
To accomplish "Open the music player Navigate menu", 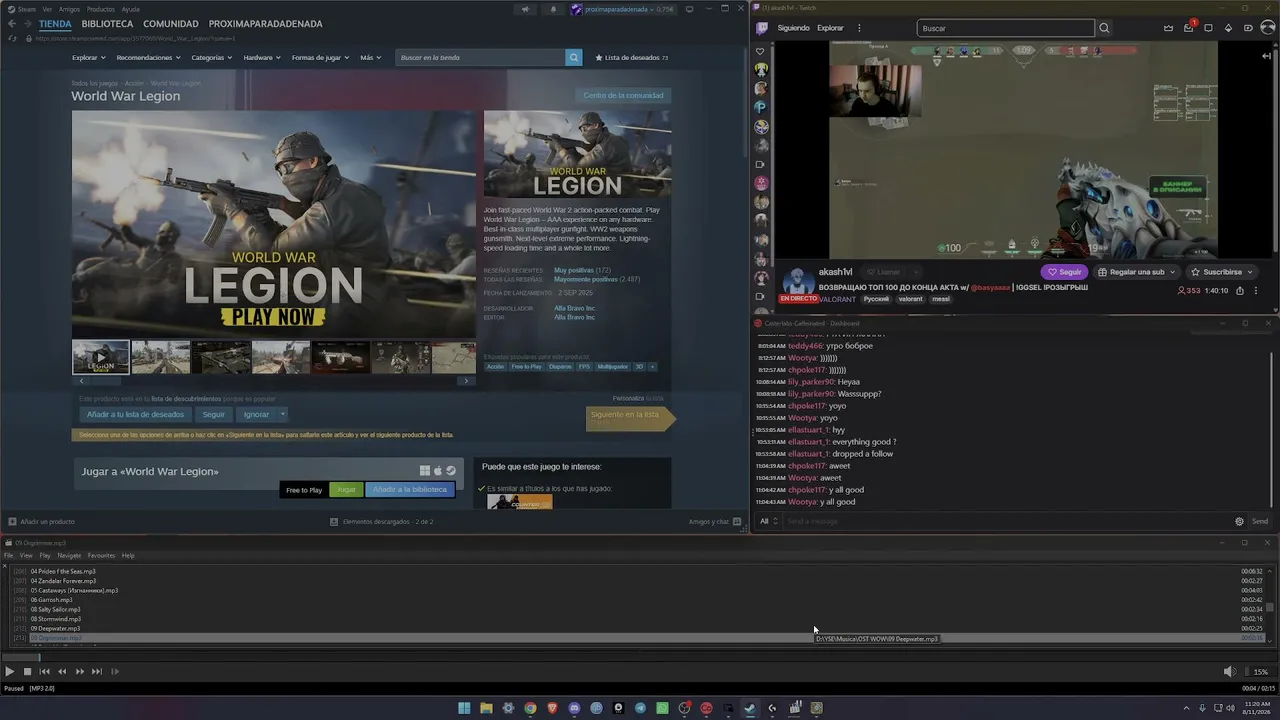I will tap(69, 556).
